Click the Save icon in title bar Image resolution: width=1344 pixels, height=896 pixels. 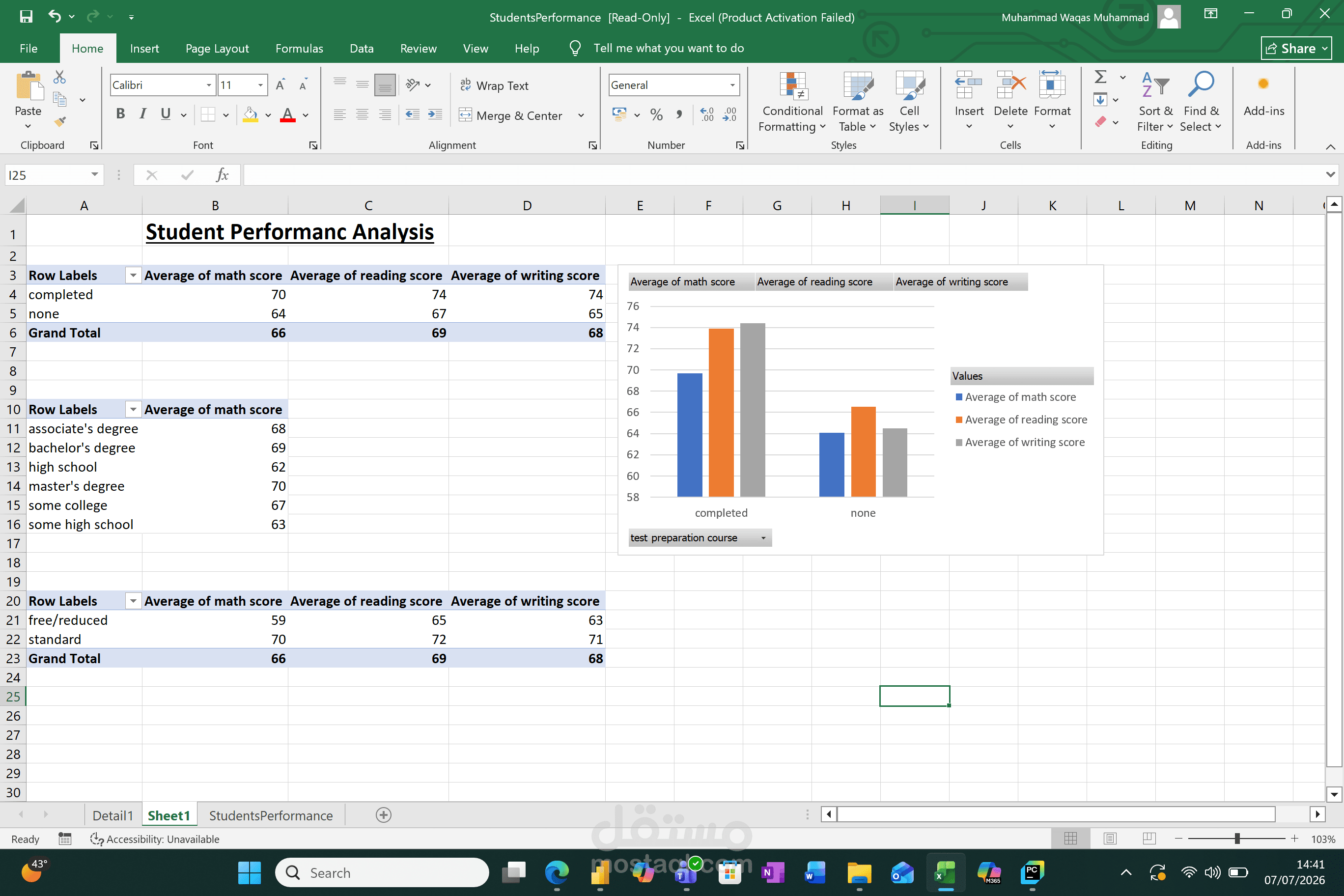[26, 17]
